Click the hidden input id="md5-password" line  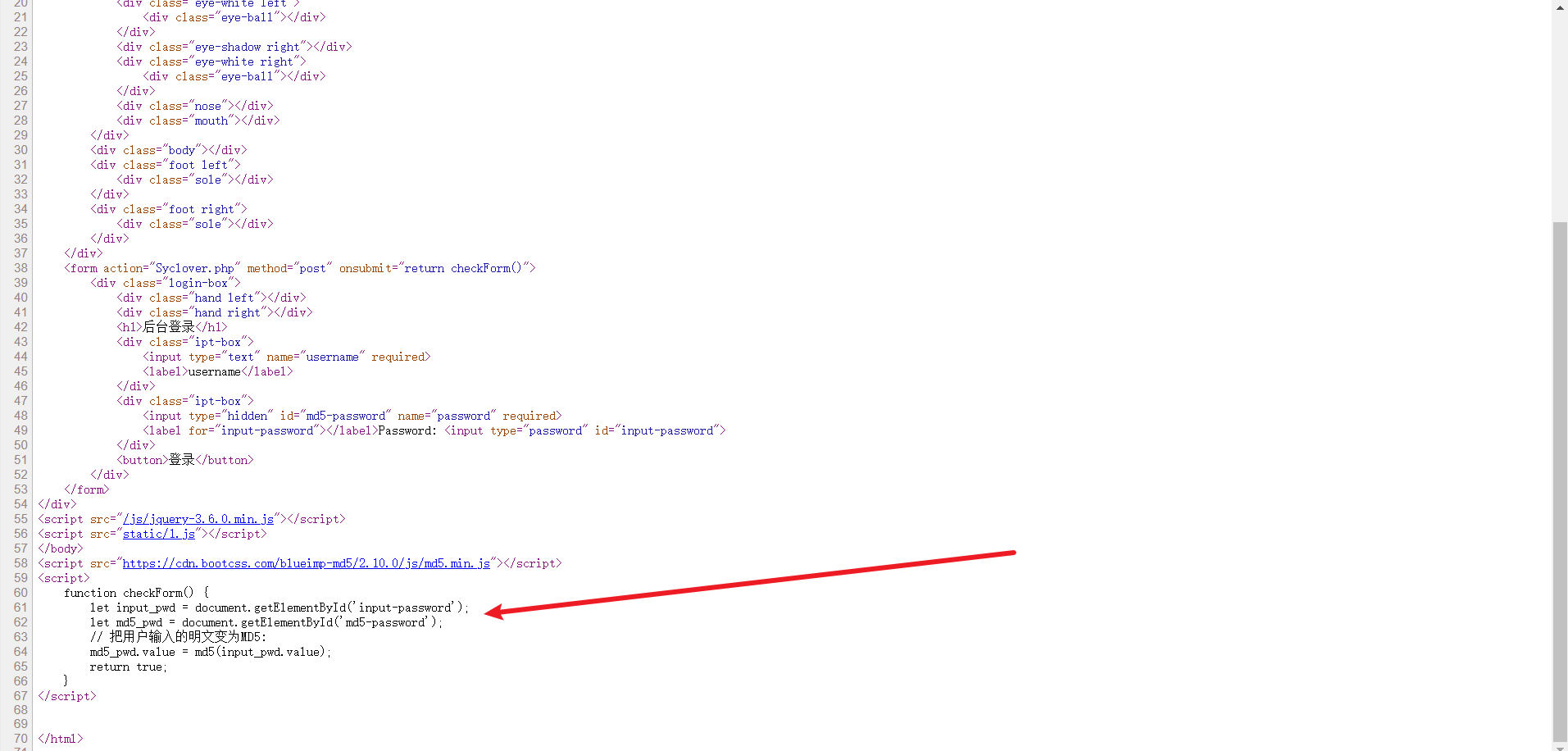coord(352,416)
